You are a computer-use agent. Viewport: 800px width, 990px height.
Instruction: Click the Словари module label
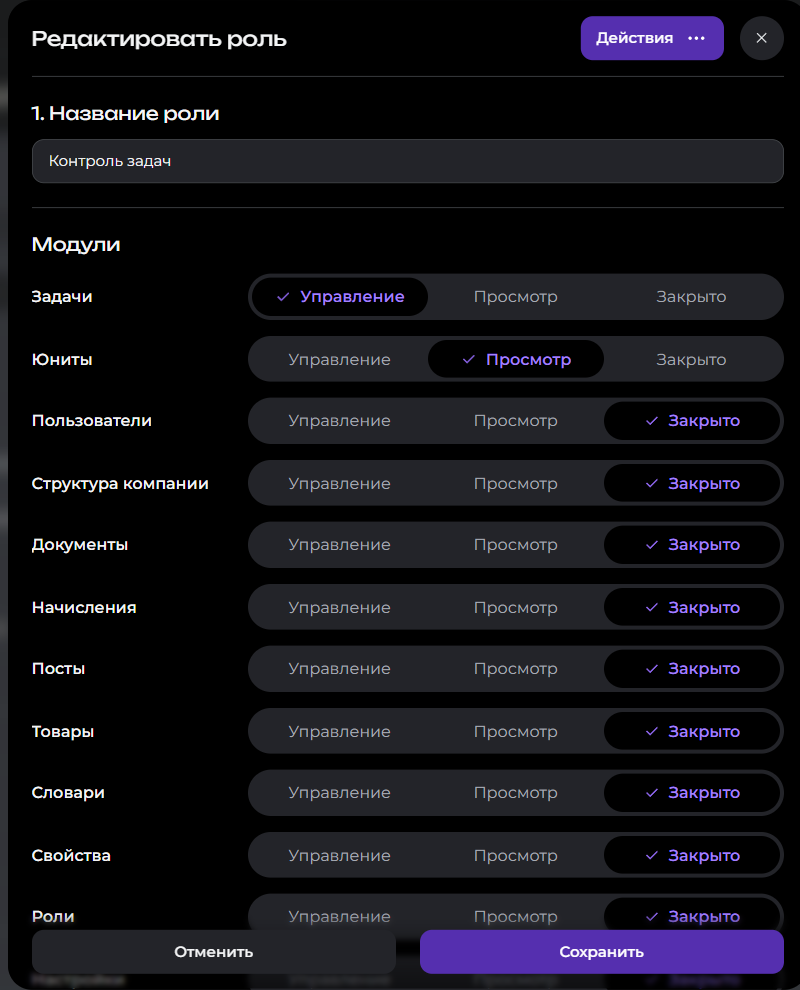[68, 792]
